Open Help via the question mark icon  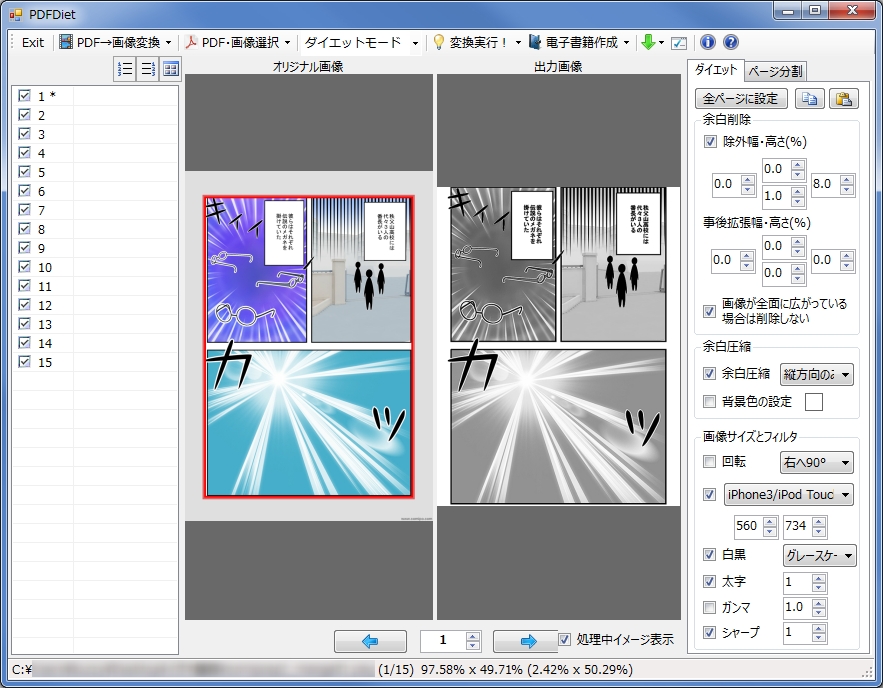click(x=730, y=42)
